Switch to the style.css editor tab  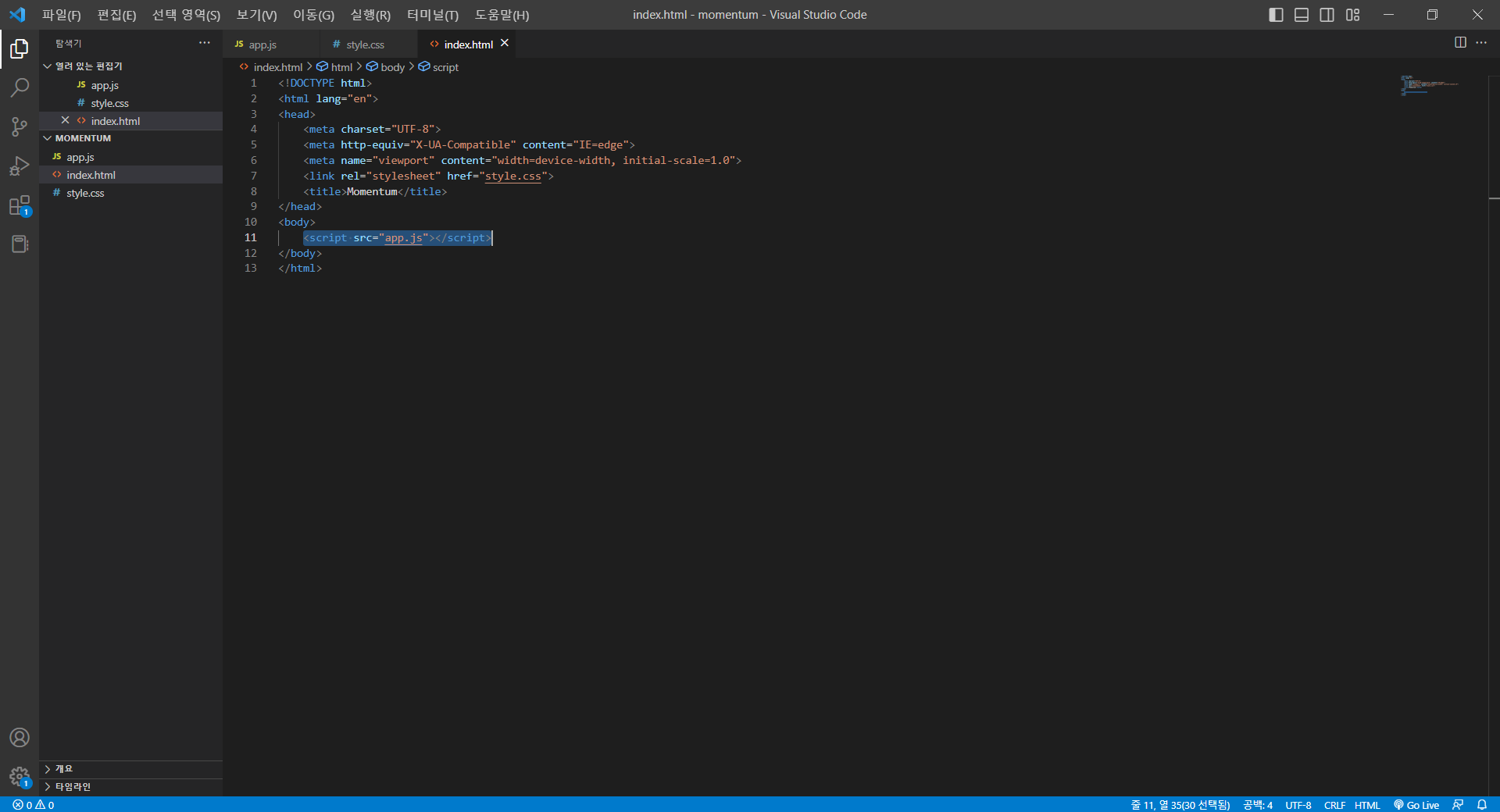click(x=369, y=45)
